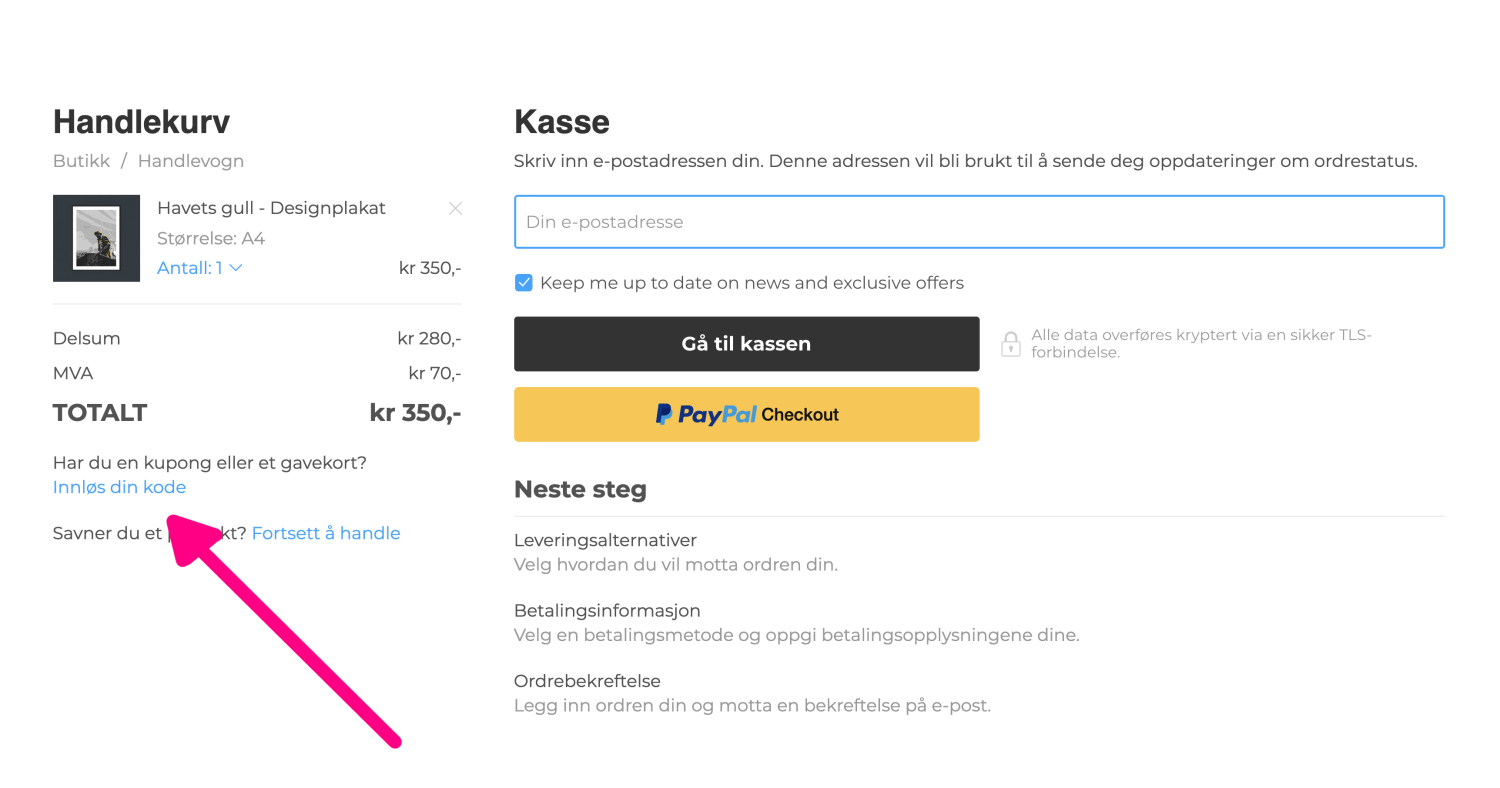Open the Havets gull - Designplakat product title
This screenshot has height=788, width=1500.
tap(271, 208)
